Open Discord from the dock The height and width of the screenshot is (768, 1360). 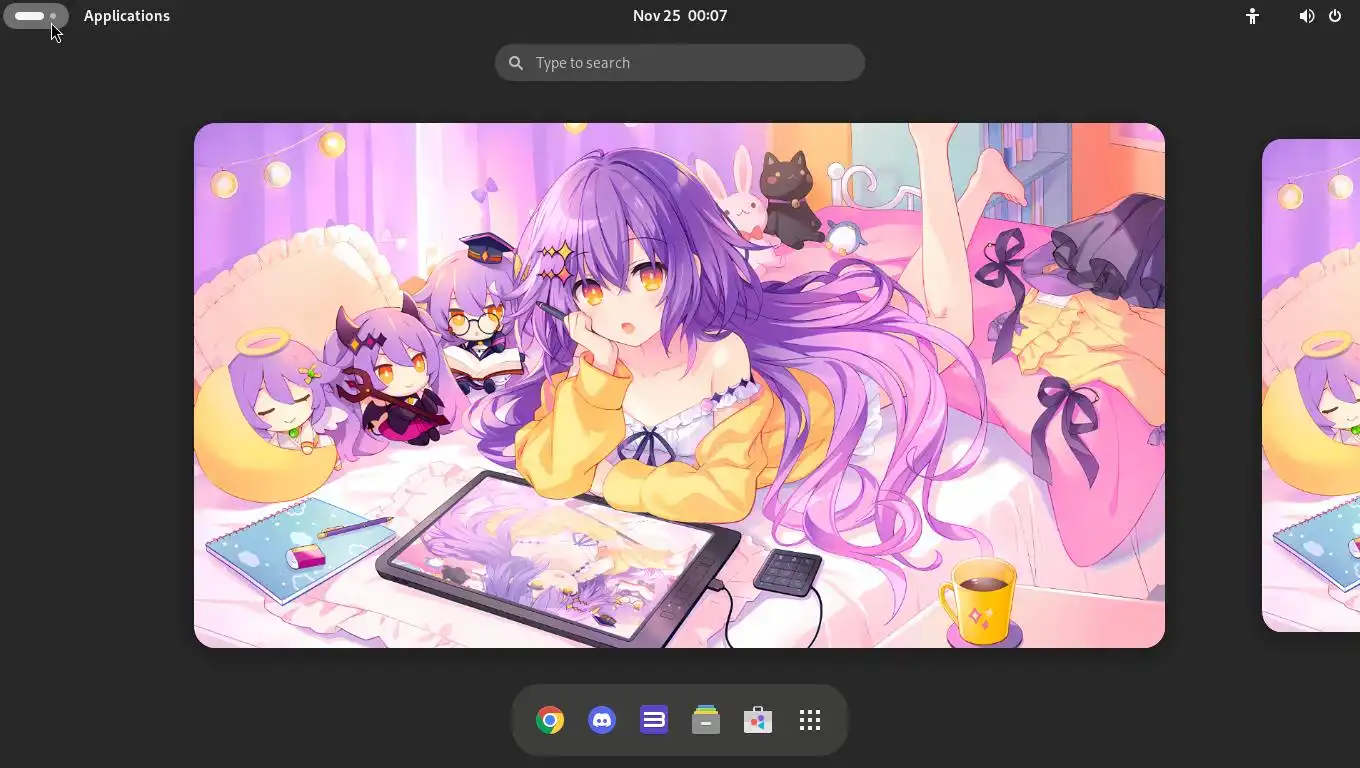(x=602, y=720)
